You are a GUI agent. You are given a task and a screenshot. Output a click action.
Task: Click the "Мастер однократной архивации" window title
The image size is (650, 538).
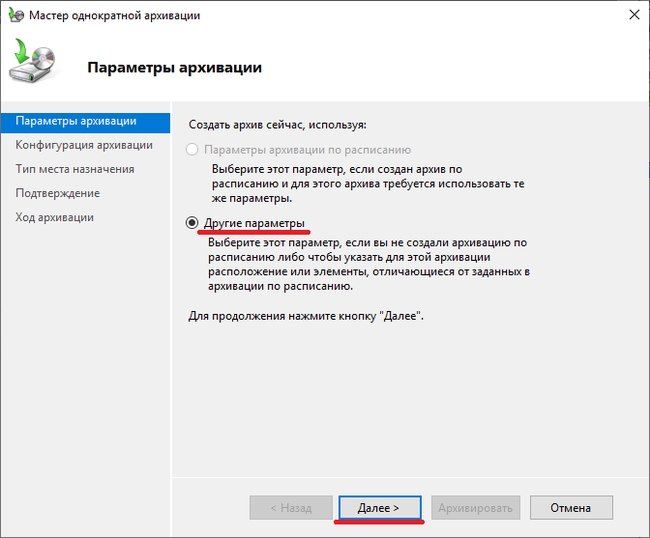tap(113, 16)
